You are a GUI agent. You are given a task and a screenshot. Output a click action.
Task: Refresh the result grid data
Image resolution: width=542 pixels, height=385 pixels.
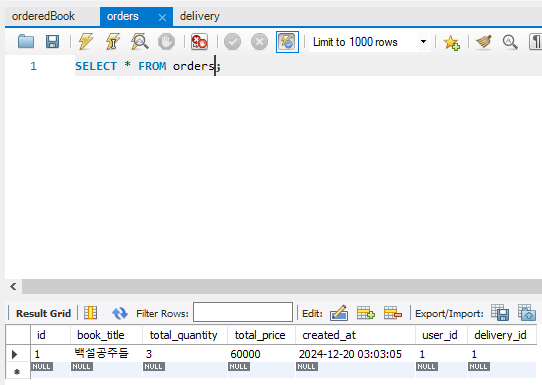(120, 313)
